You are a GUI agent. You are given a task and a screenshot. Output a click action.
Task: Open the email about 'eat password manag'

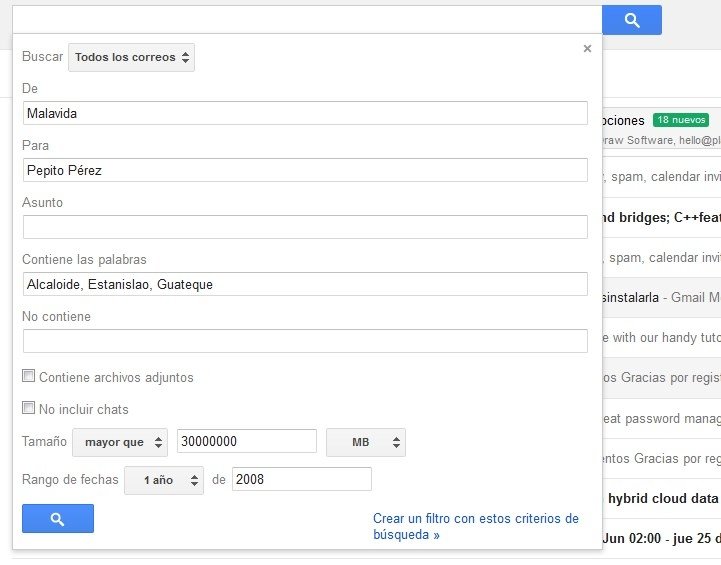click(x=662, y=419)
